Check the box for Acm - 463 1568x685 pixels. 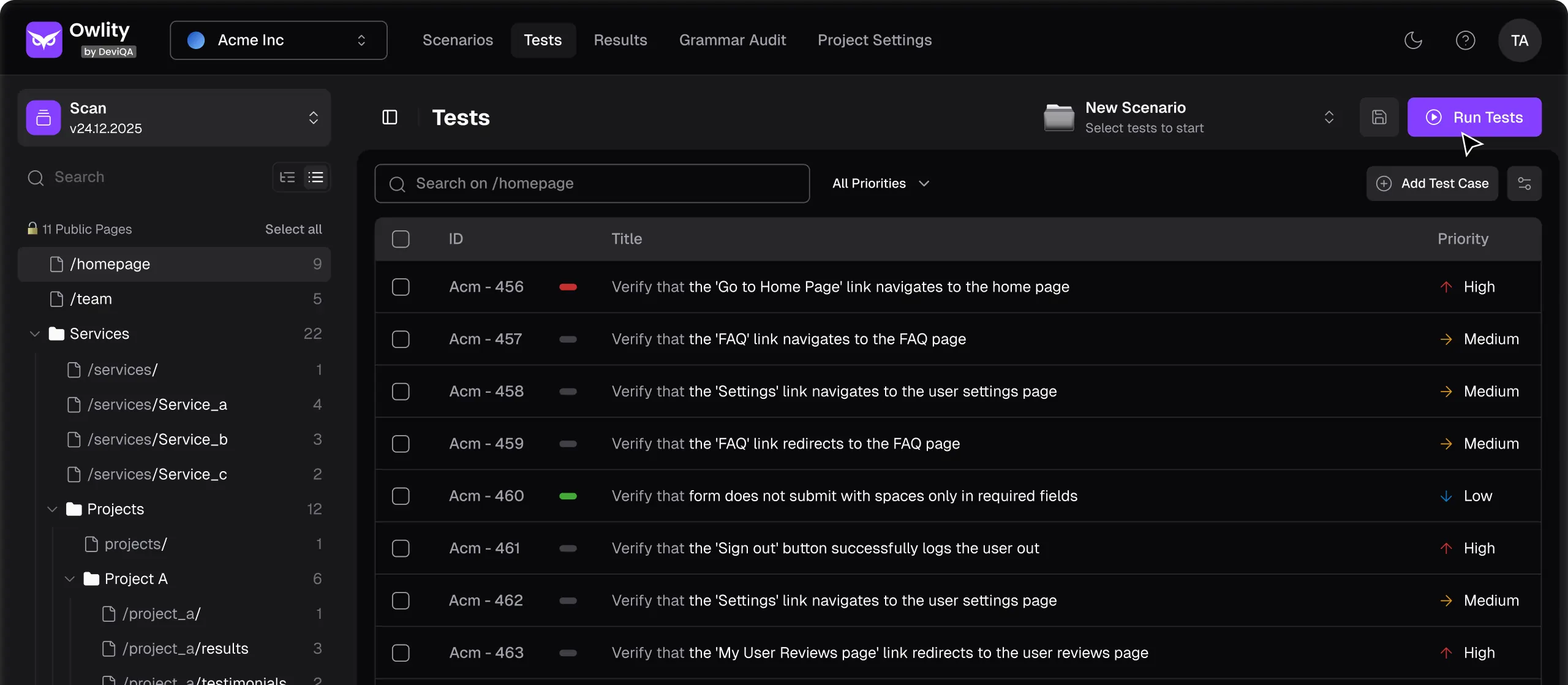click(x=401, y=653)
